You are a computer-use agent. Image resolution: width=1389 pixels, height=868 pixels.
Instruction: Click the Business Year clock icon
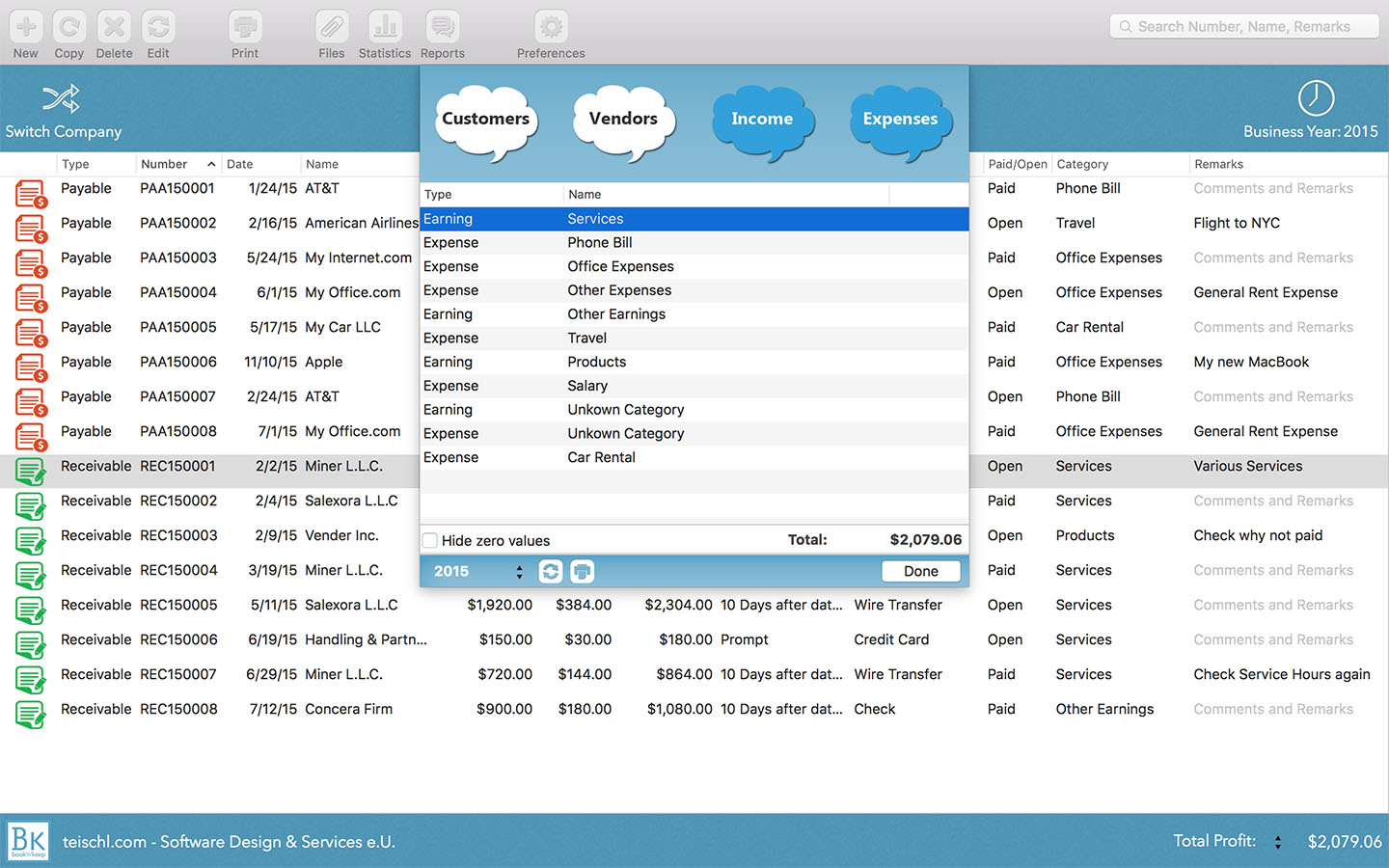click(x=1316, y=98)
